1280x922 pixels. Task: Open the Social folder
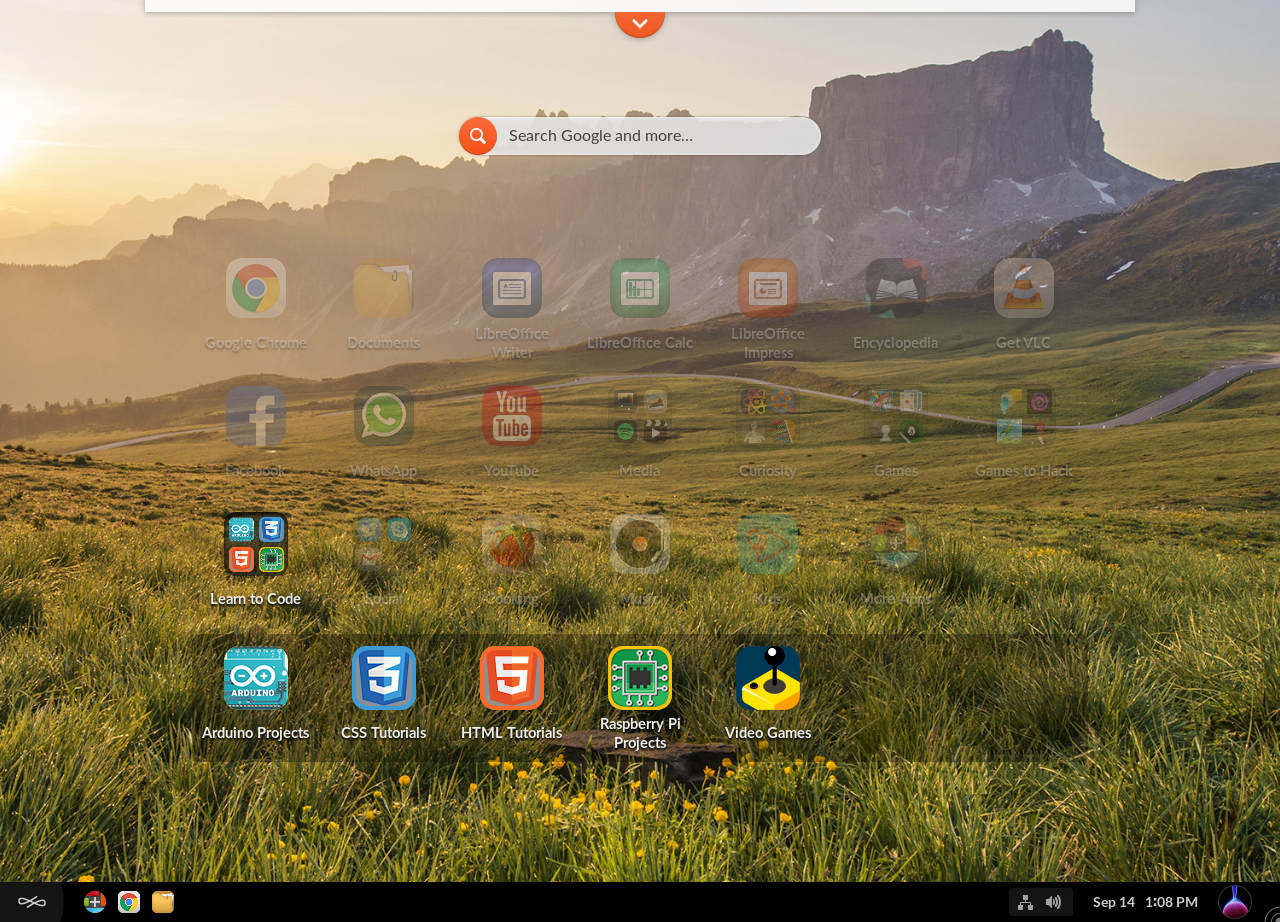(384, 544)
